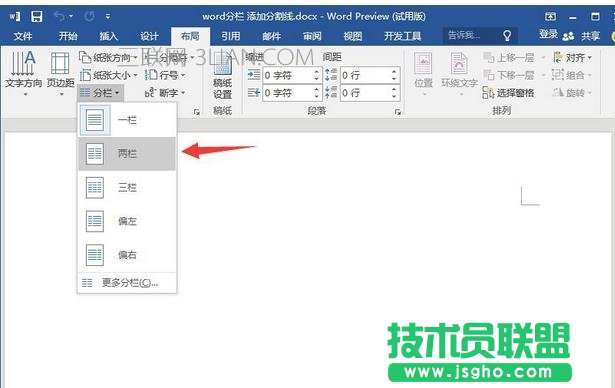This screenshot has width=615, height=388.
Task: Click the 分栏 columns dropdown button
Action: 100,93
